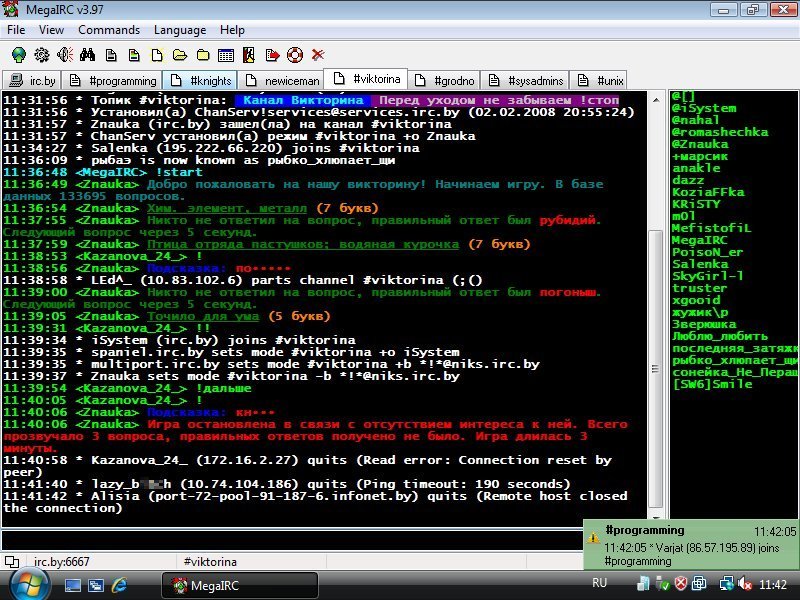Click the red arrow exit icon in toolbar
Screen dimensions: 800x600
coord(271,55)
